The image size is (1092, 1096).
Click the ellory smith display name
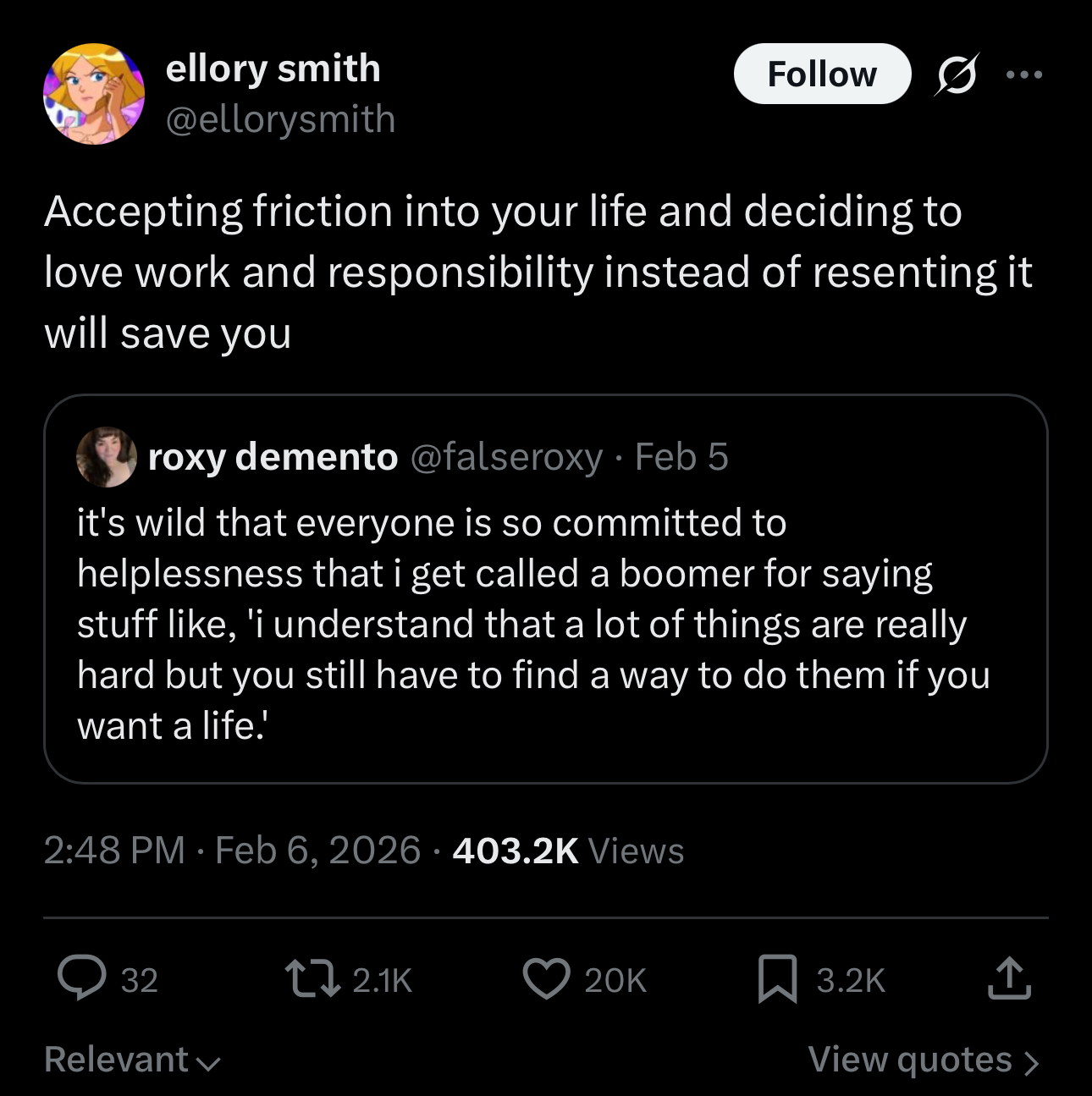click(273, 69)
